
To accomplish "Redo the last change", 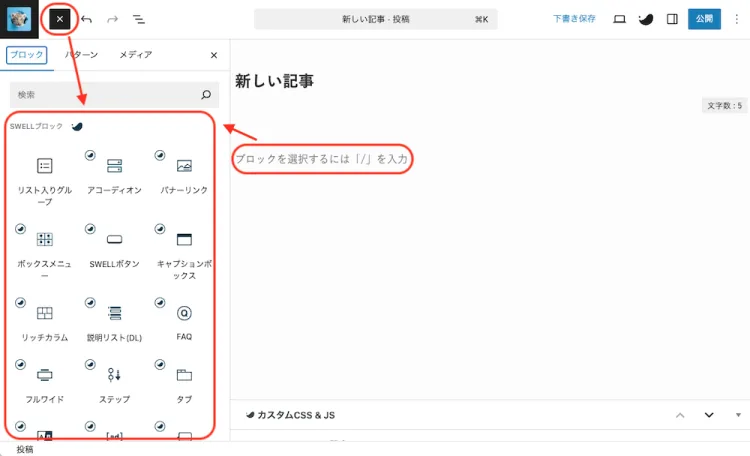I will point(112,19).
